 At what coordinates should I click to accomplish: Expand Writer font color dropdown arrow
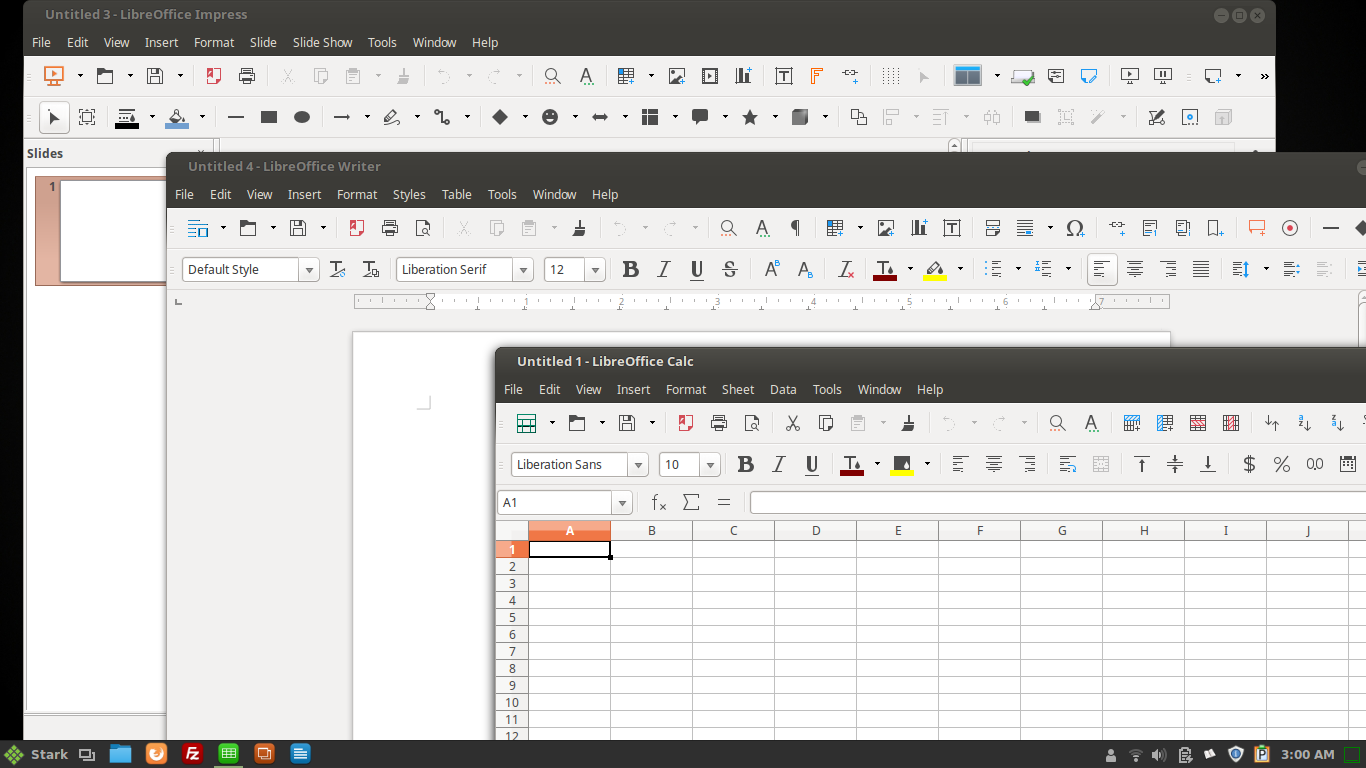click(909, 269)
